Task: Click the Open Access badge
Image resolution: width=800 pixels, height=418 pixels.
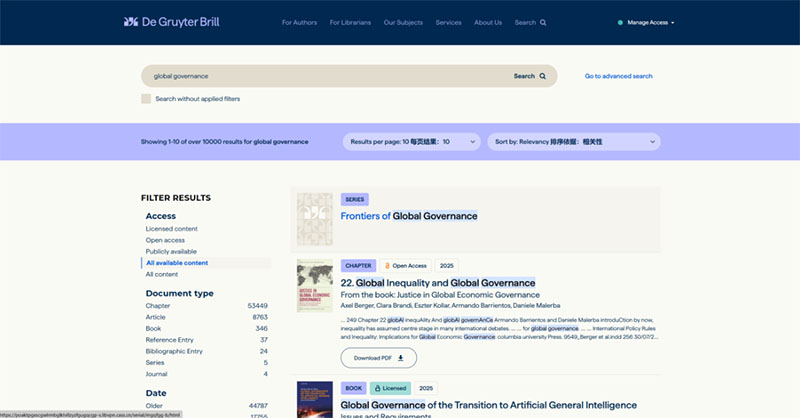Action: [404, 266]
